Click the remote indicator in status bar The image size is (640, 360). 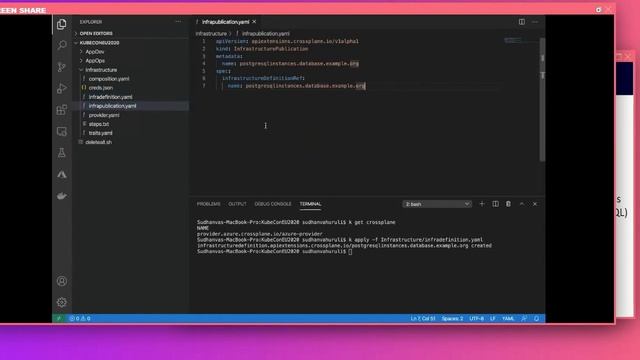pyautogui.click(x=59, y=318)
